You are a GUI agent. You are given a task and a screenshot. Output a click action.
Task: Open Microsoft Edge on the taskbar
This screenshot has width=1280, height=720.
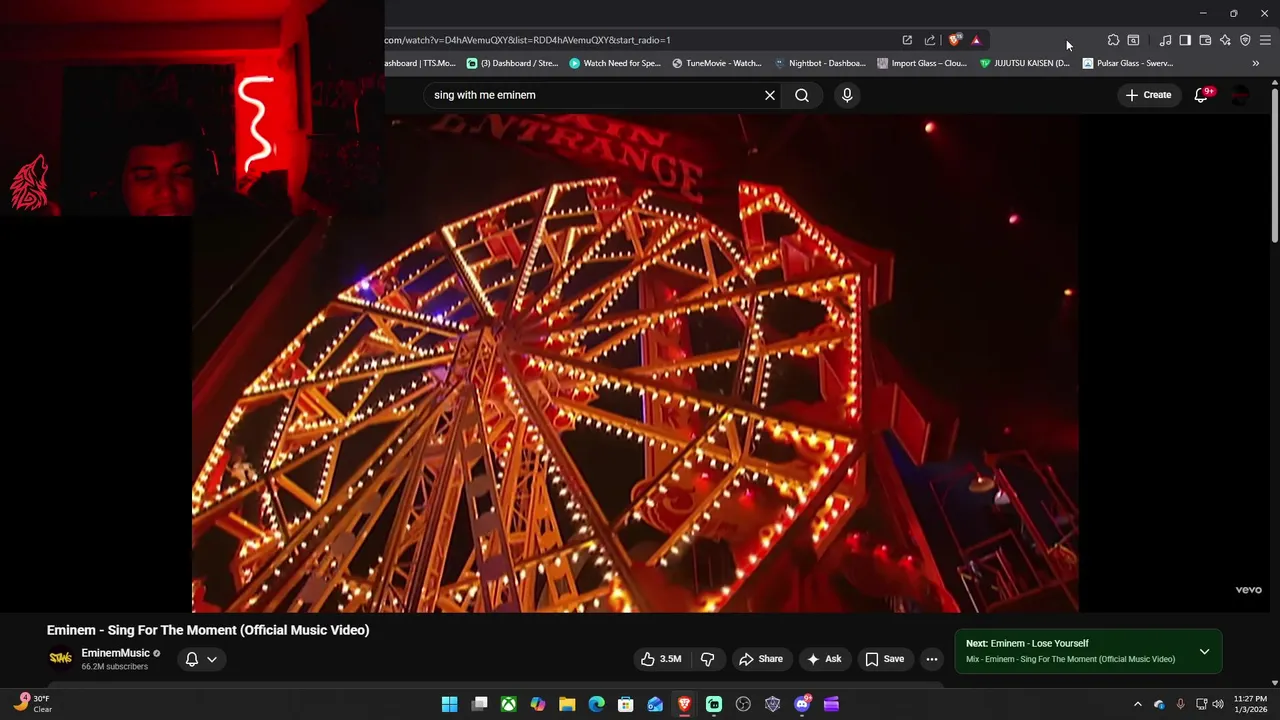(597, 704)
